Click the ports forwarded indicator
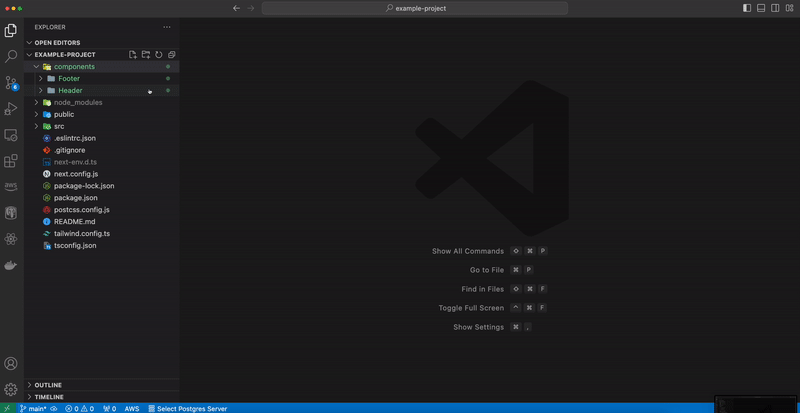 110,408
